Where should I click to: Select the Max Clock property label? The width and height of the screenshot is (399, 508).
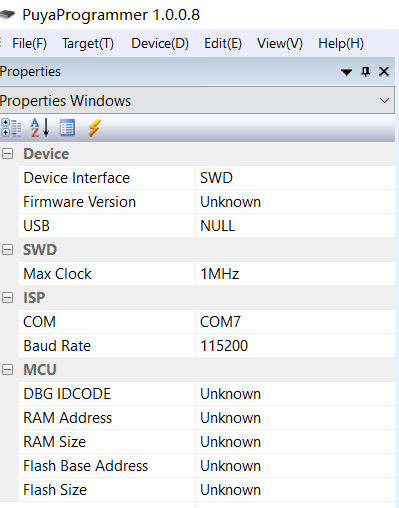(57, 274)
